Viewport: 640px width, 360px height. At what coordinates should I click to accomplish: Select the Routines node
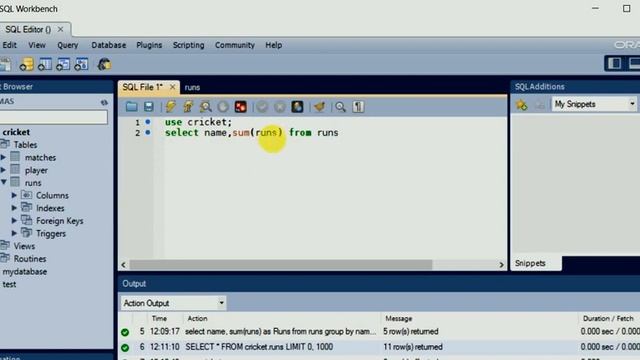coord(30,259)
